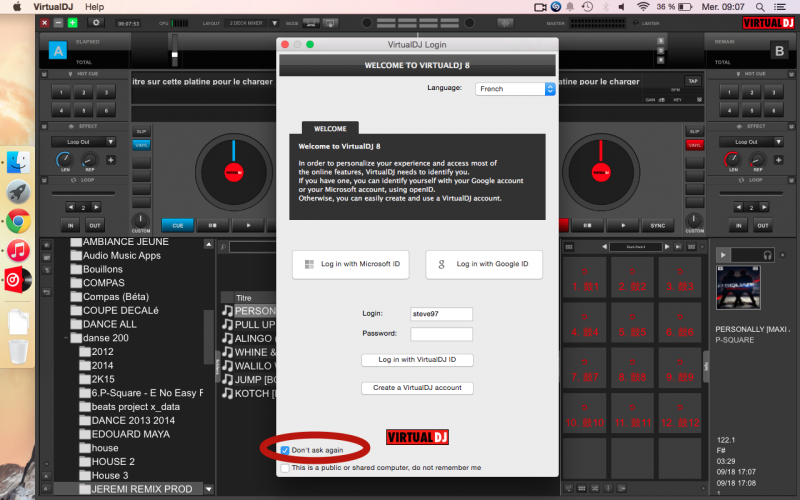Adjust the LEN knob on deck A

[64, 160]
